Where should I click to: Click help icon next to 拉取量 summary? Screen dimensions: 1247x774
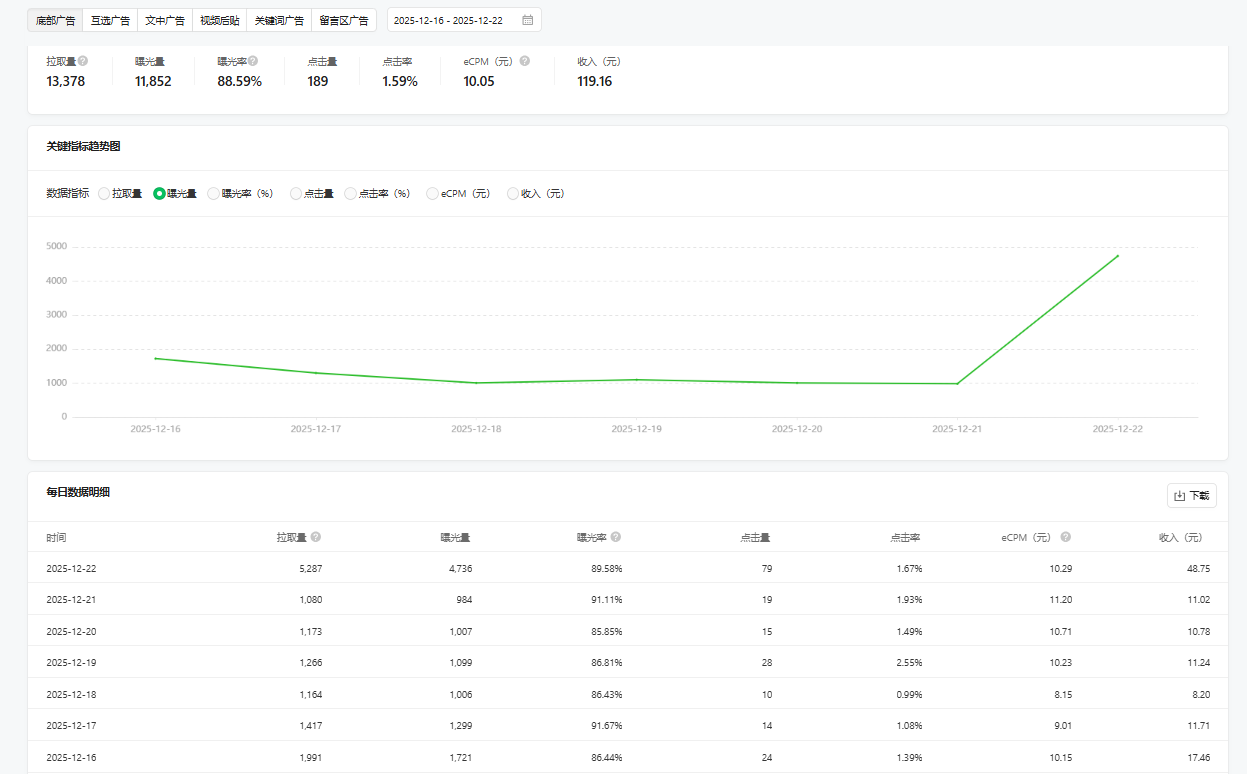[83, 61]
